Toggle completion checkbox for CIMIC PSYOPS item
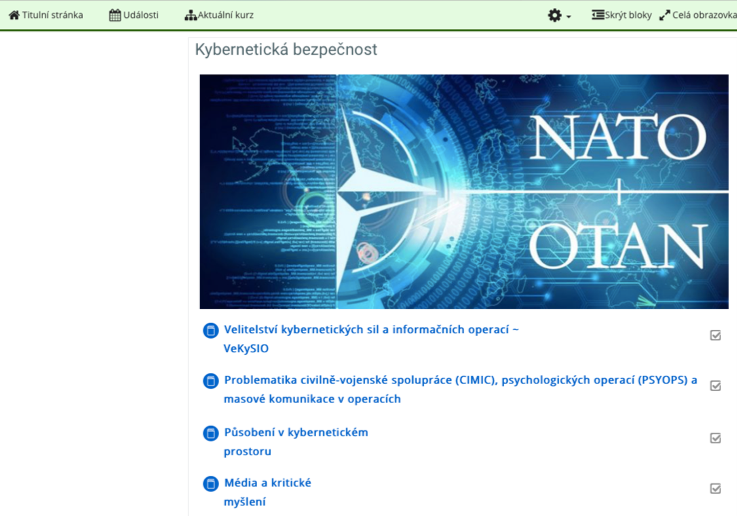Screen dimensions: 737x516 pos(715,386)
